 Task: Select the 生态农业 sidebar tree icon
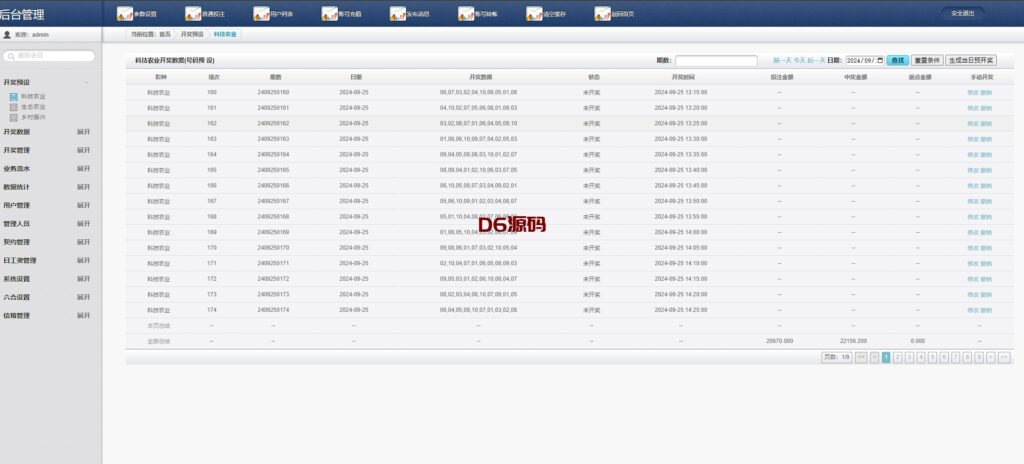[x=14, y=107]
